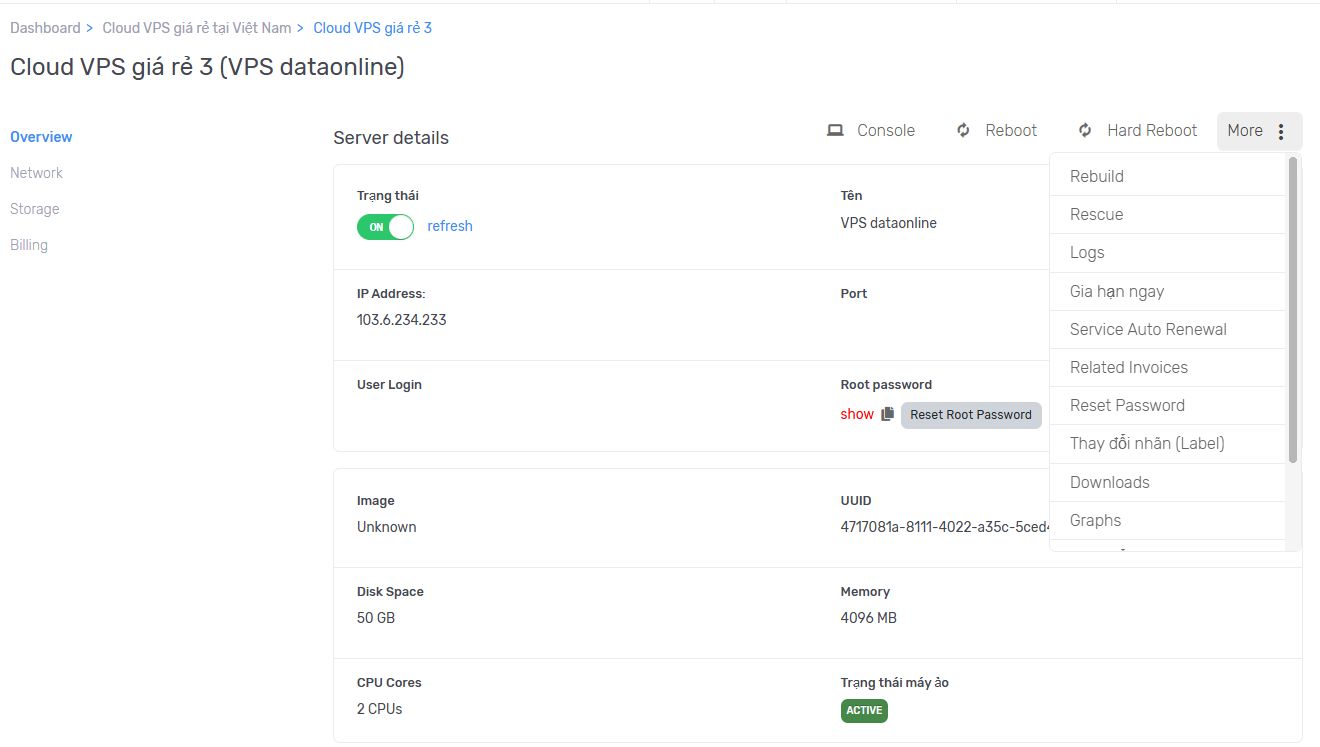Click the Reboot circular arrow icon
The image size is (1320, 747).
pyautogui.click(x=964, y=130)
